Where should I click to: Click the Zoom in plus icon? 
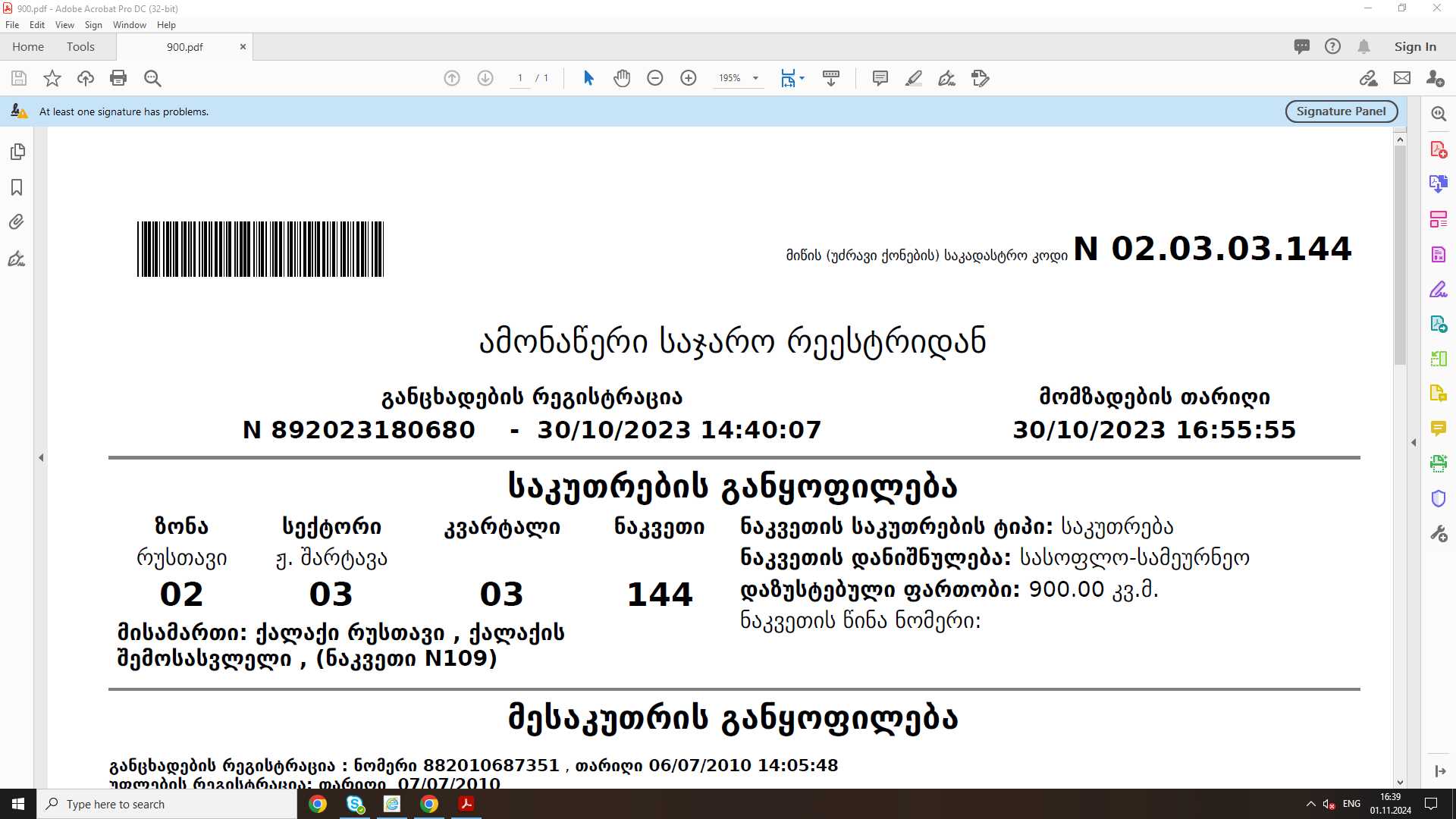coord(689,78)
